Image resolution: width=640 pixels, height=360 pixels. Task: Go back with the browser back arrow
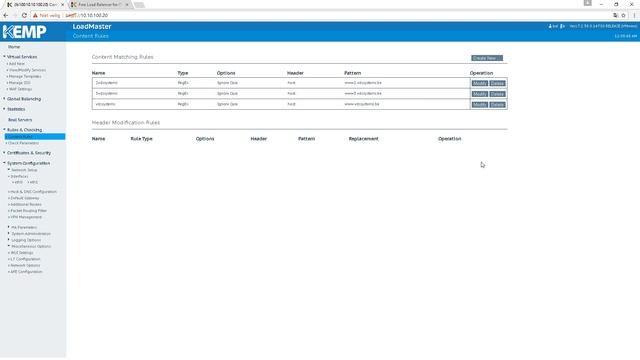tap(5, 15)
